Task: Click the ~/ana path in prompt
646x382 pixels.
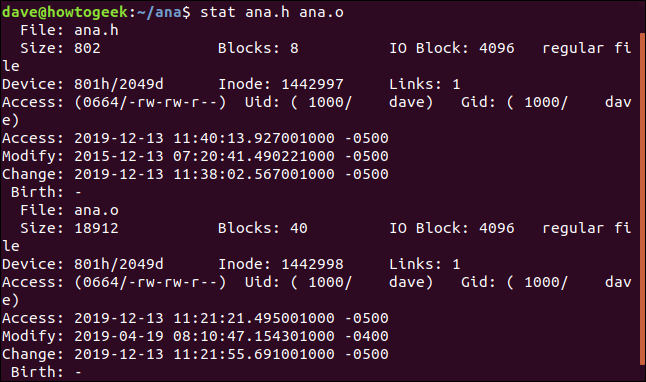Action: (x=159, y=12)
